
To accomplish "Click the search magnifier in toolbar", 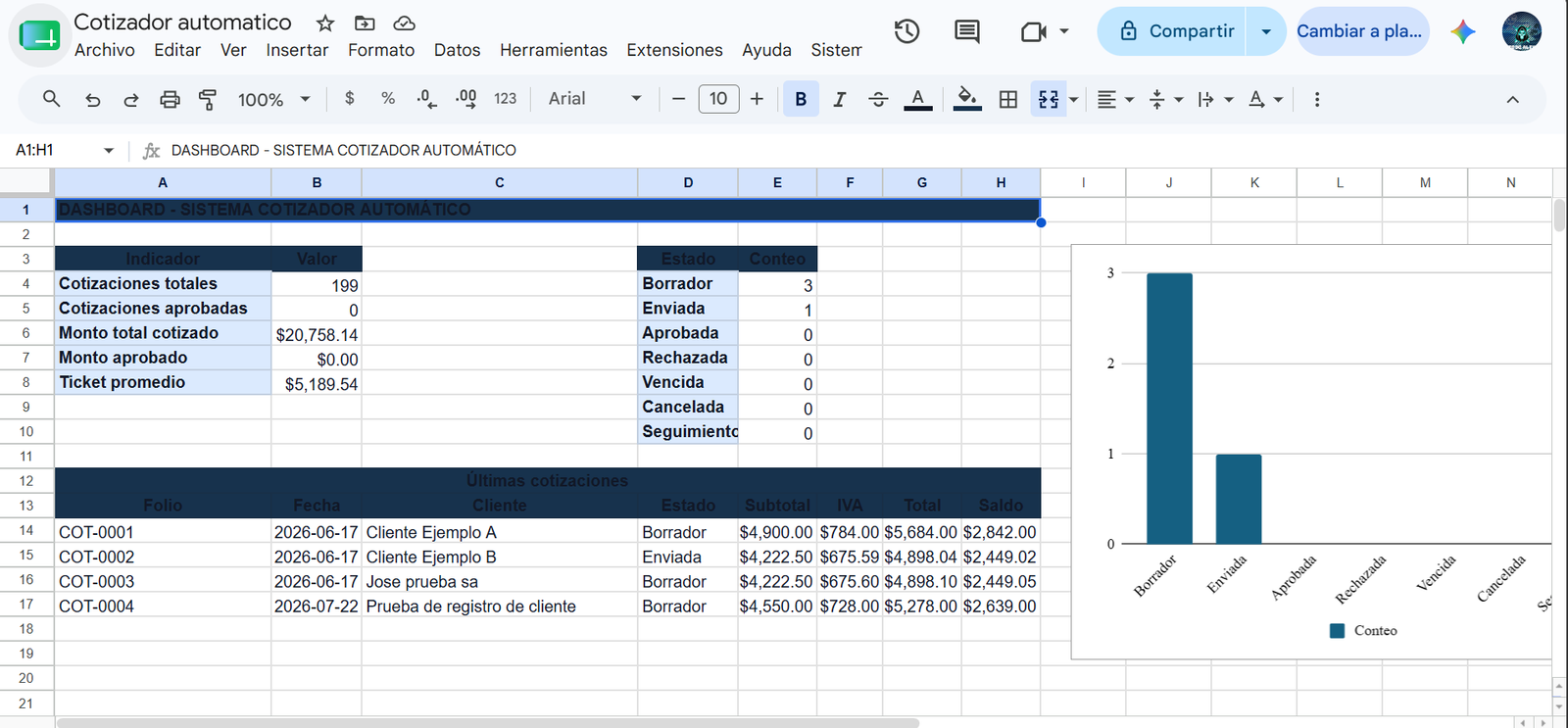I will click(52, 99).
